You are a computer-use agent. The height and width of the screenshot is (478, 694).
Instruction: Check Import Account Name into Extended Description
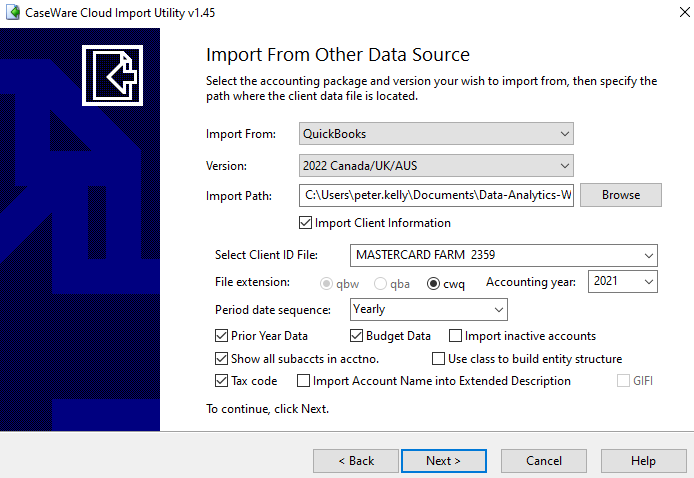pyautogui.click(x=301, y=381)
